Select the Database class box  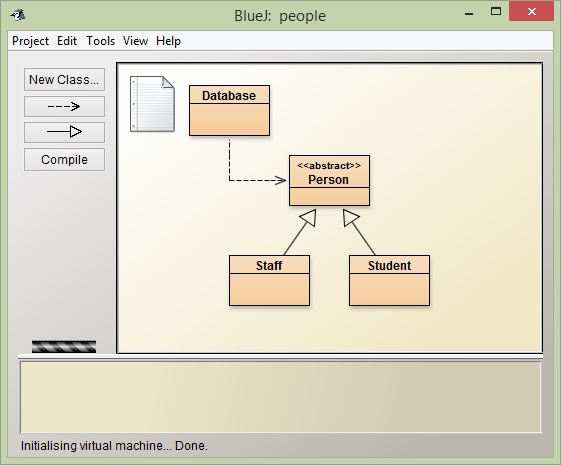(x=229, y=111)
